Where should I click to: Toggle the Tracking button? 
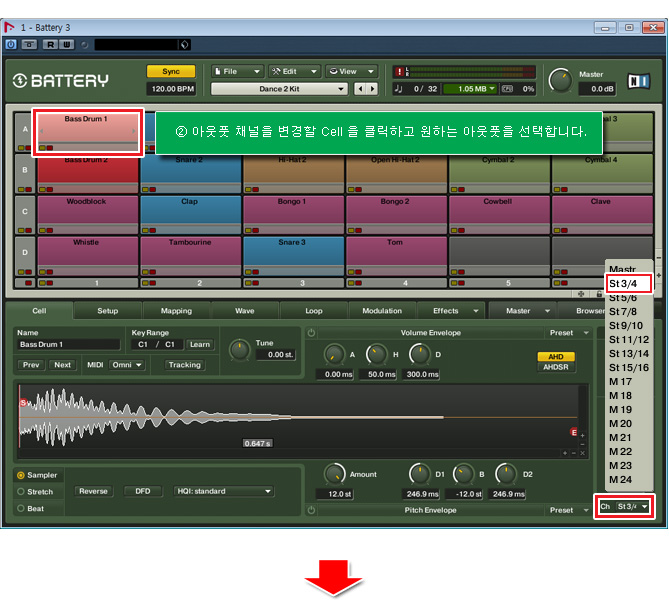(x=184, y=365)
